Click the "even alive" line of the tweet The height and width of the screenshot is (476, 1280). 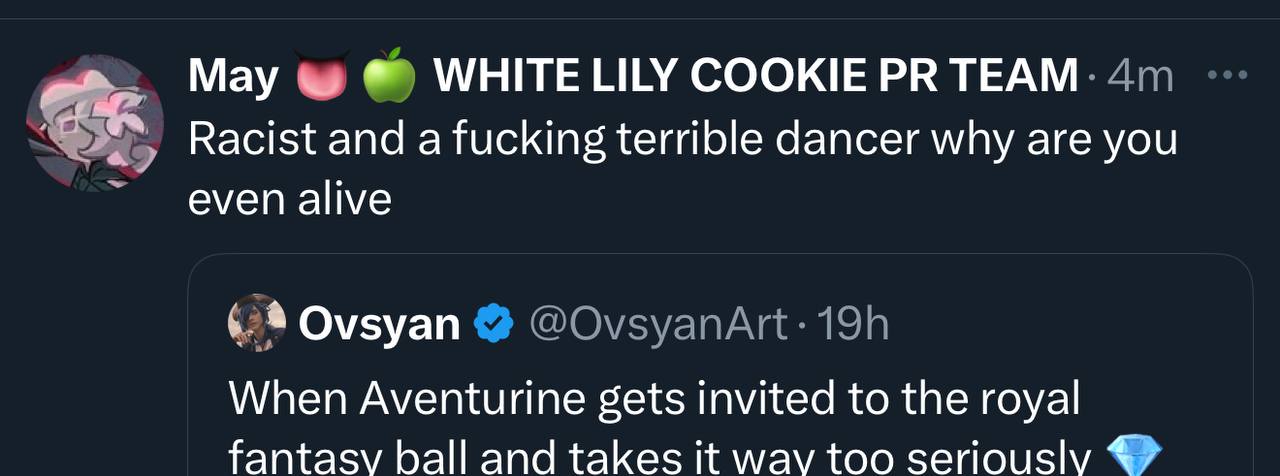pyautogui.click(x=289, y=200)
